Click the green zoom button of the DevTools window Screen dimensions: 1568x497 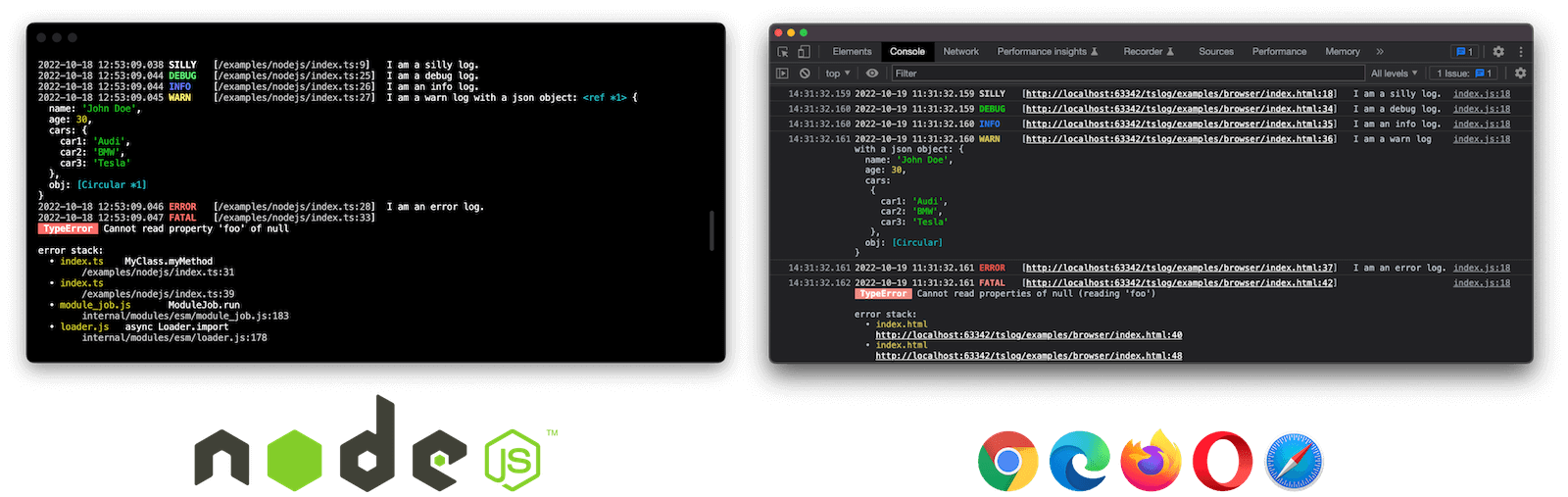point(804,33)
